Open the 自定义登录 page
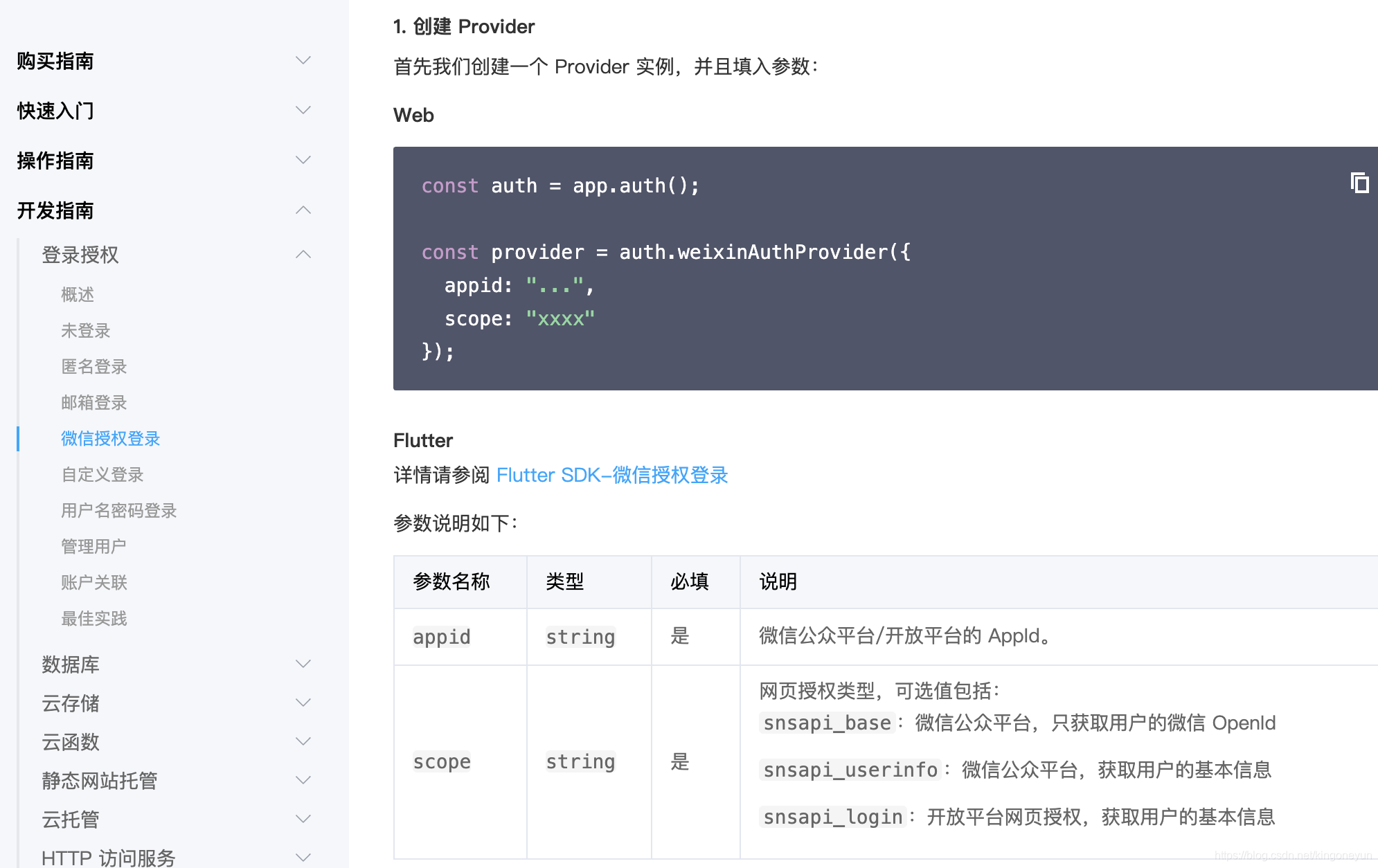The width and height of the screenshot is (1378, 868). (x=102, y=475)
